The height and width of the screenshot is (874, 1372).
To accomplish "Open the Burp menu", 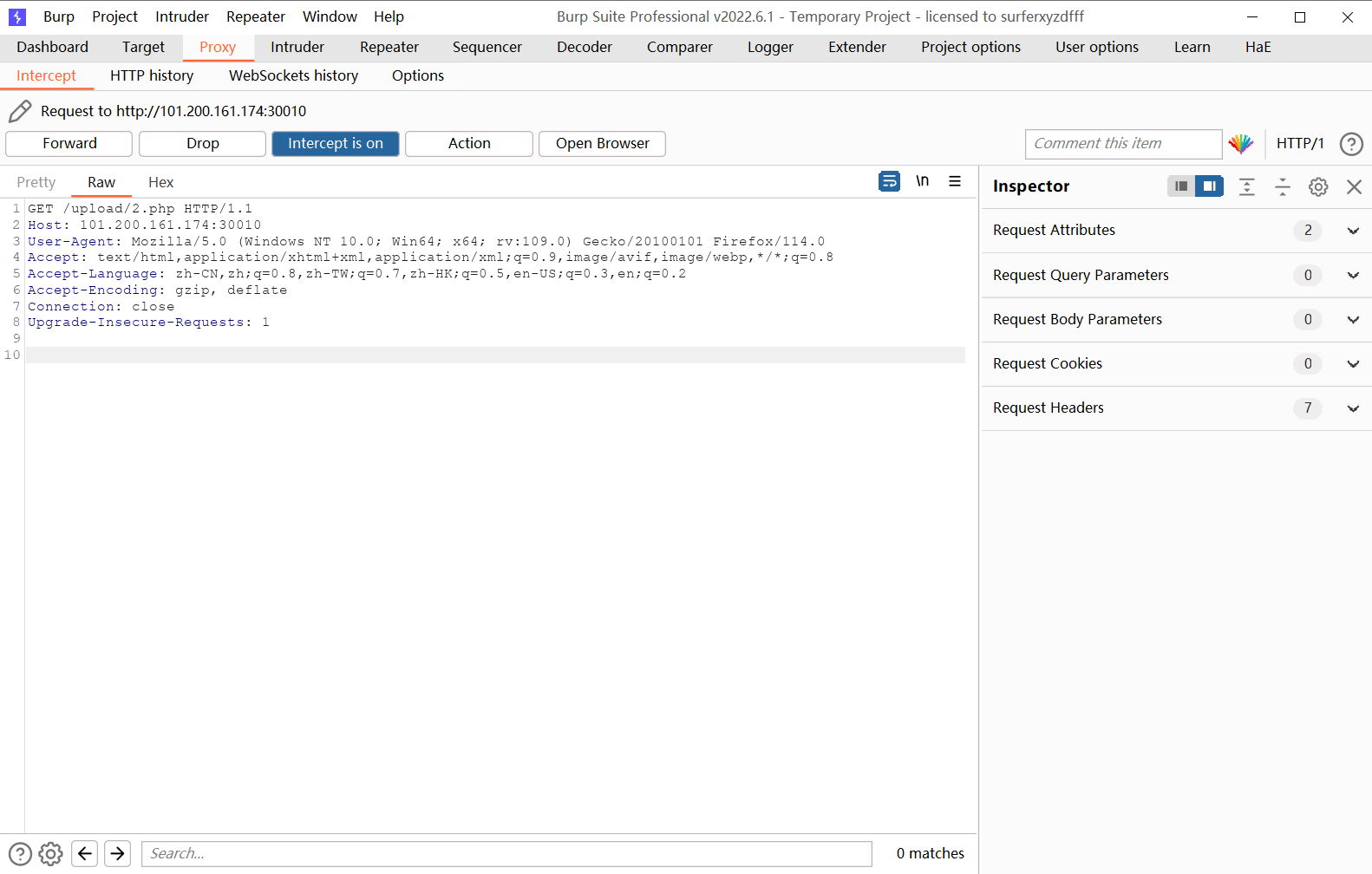I will pyautogui.click(x=59, y=16).
